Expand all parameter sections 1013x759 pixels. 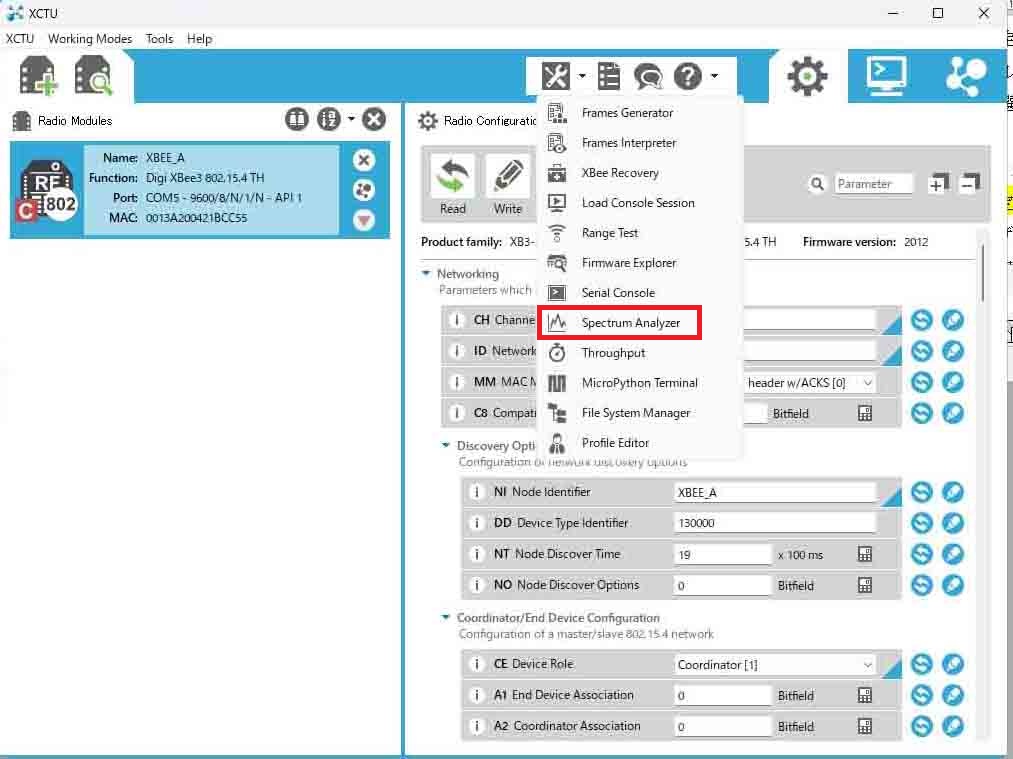point(937,184)
